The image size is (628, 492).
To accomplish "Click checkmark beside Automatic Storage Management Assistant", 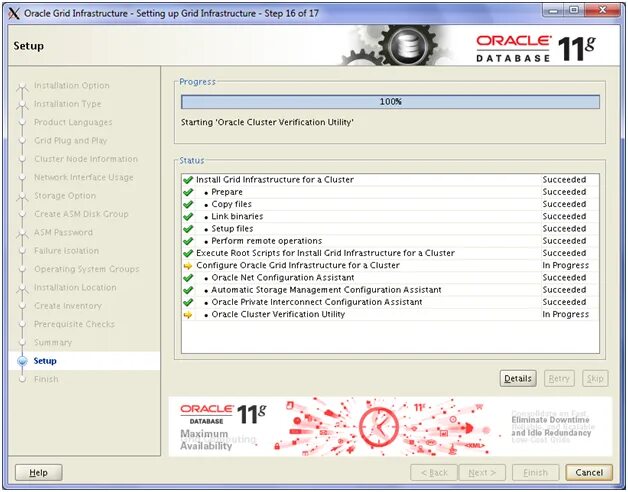I will pos(188,290).
